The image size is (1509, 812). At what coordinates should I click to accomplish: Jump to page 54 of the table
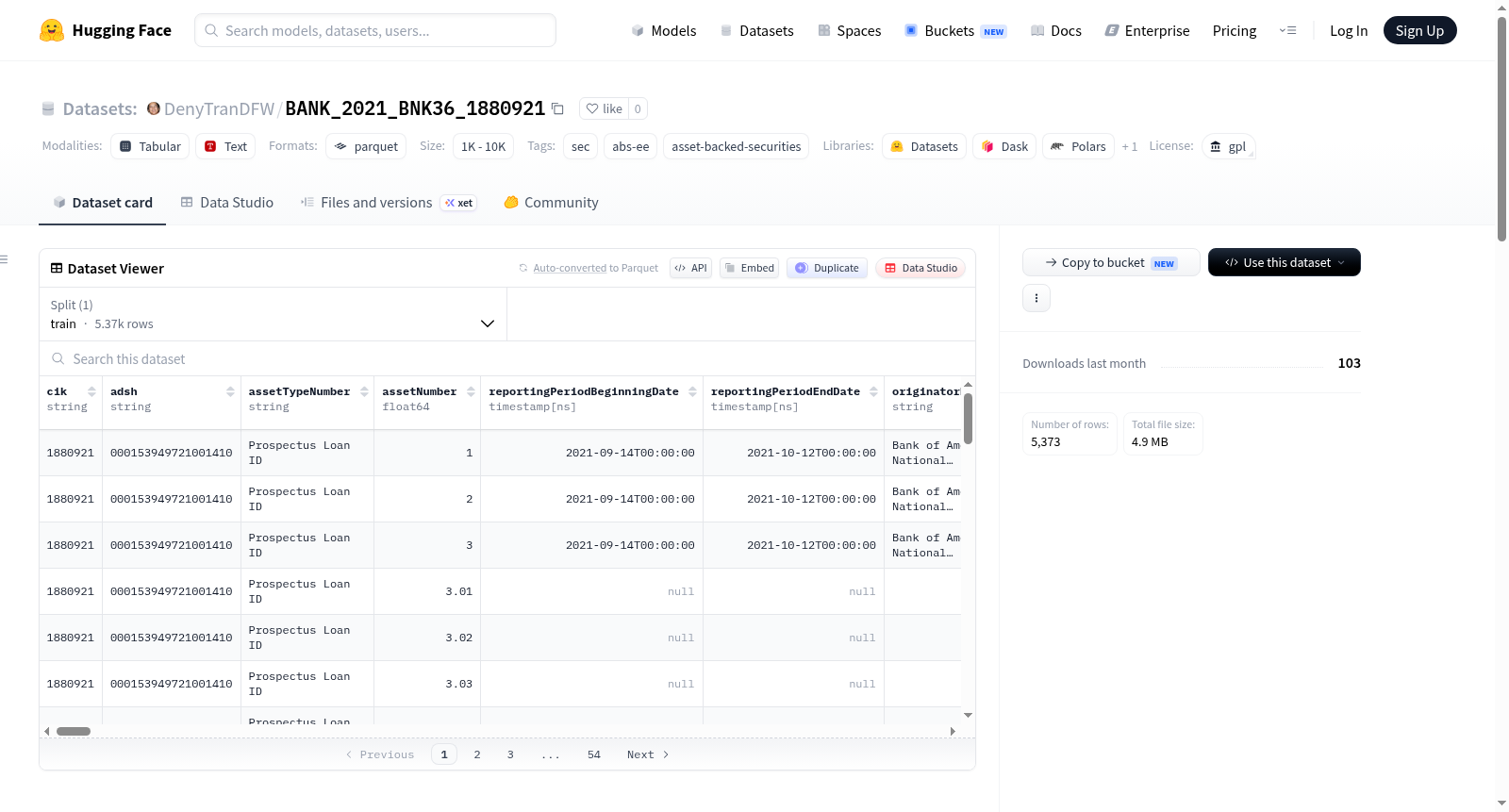[594, 754]
